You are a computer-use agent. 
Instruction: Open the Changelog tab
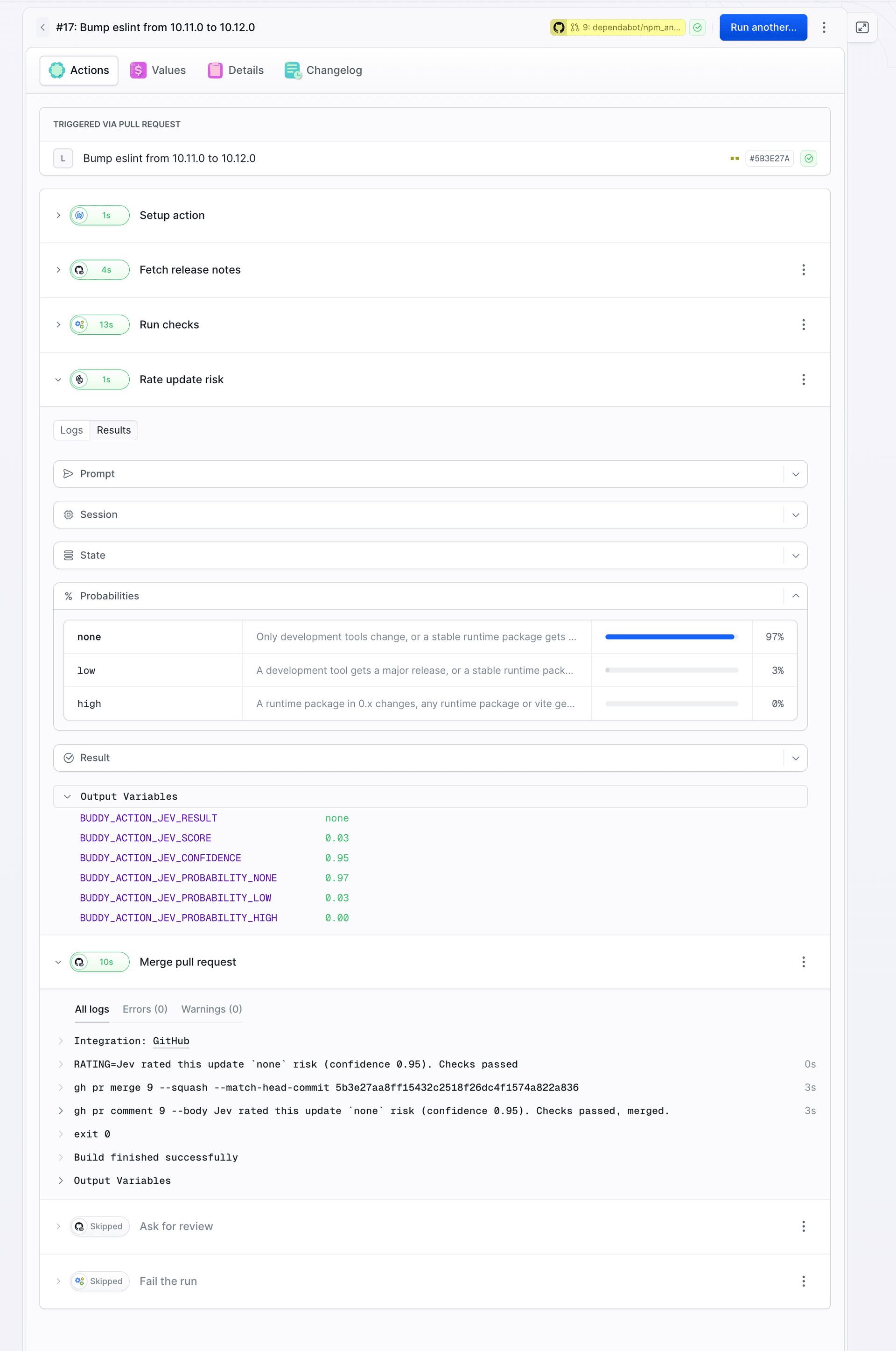coord(323,70)
